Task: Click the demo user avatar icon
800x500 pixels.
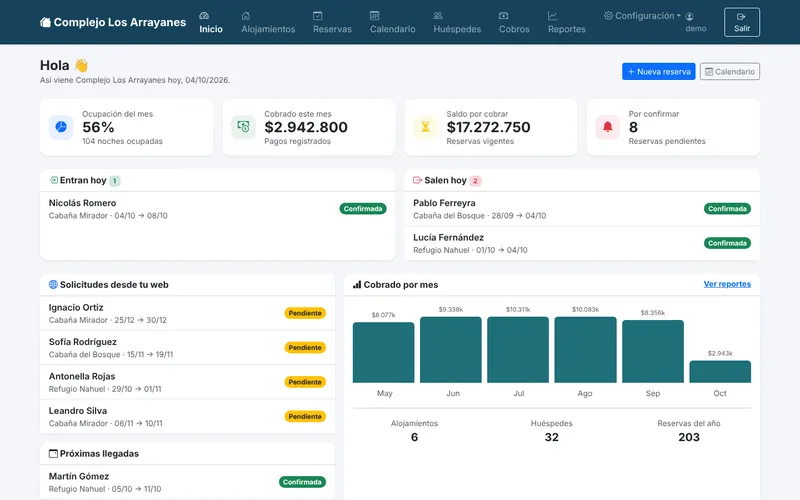Action: (x=690, y=16)
